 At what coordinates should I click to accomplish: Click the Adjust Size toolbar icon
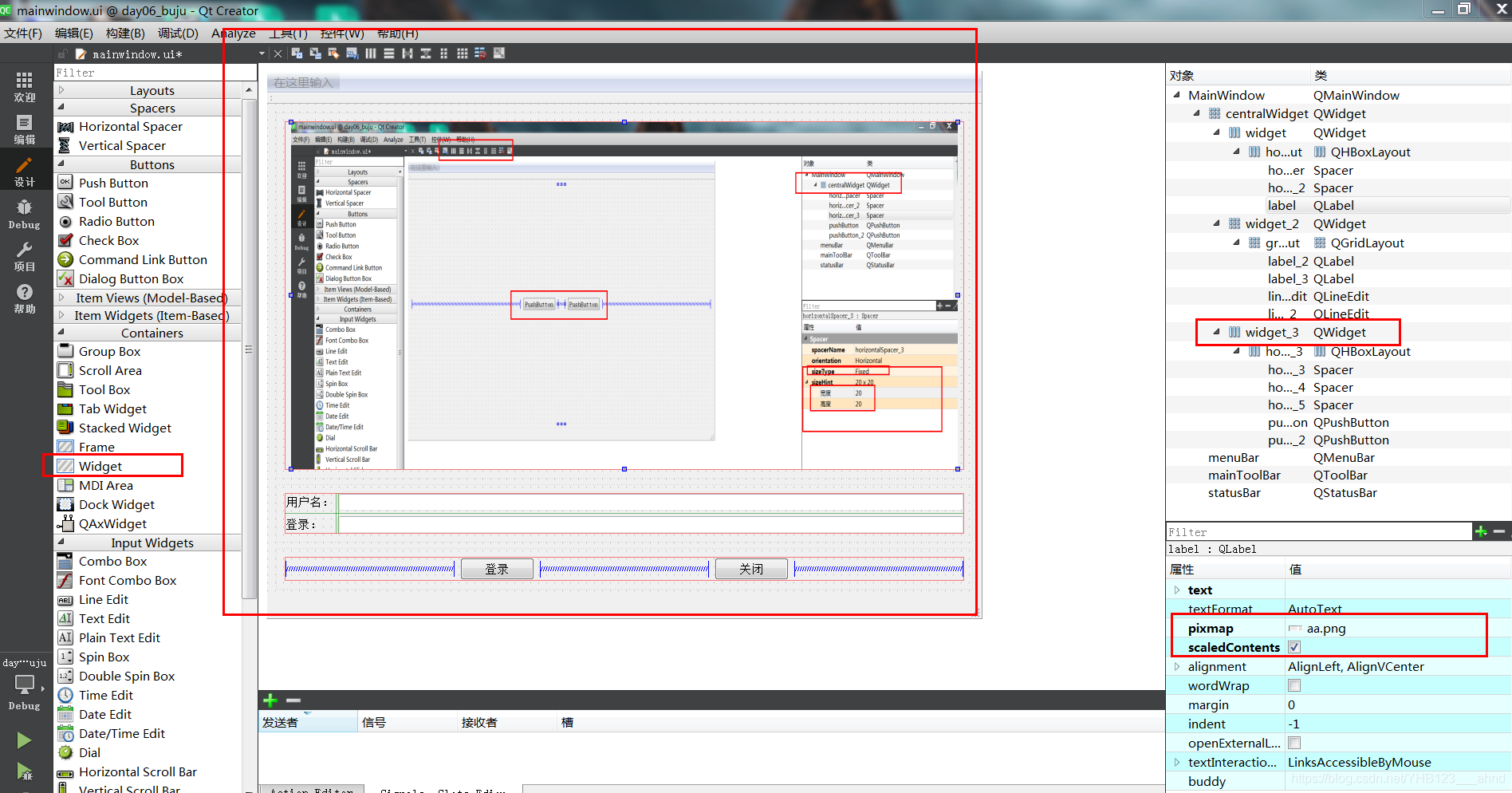(499, 53)
